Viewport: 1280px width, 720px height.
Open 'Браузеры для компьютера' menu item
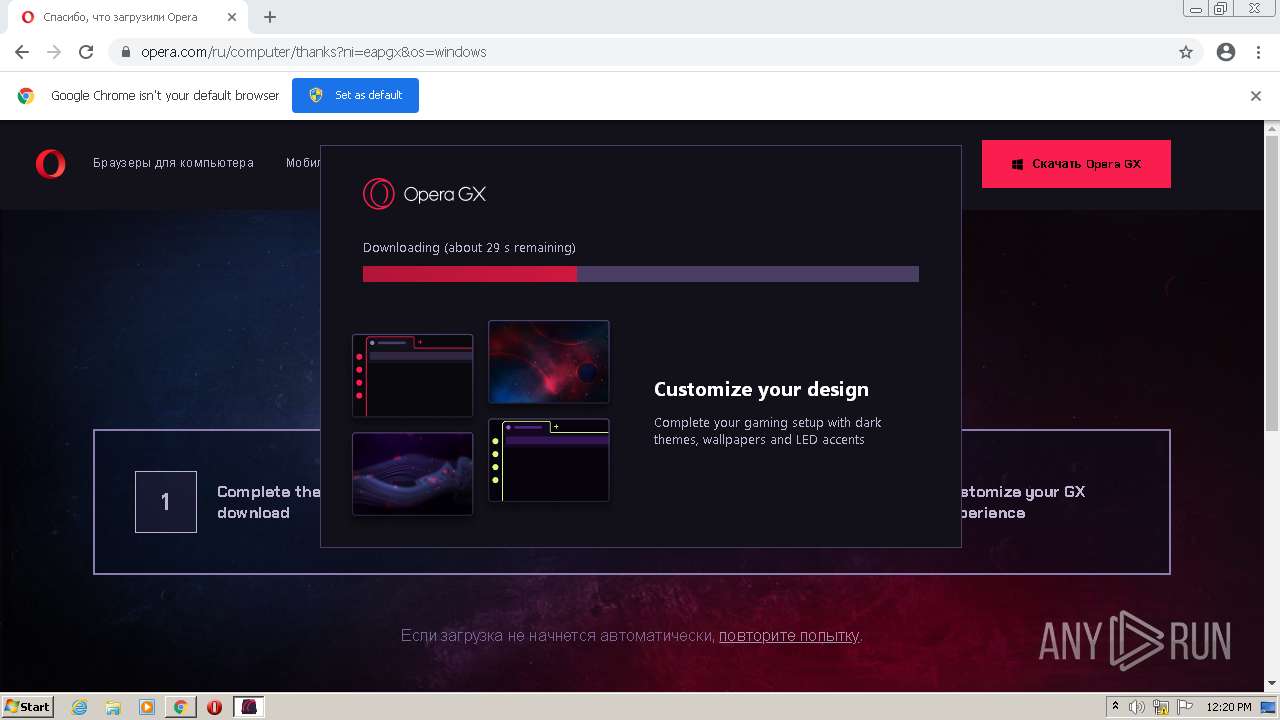[173, 163]
